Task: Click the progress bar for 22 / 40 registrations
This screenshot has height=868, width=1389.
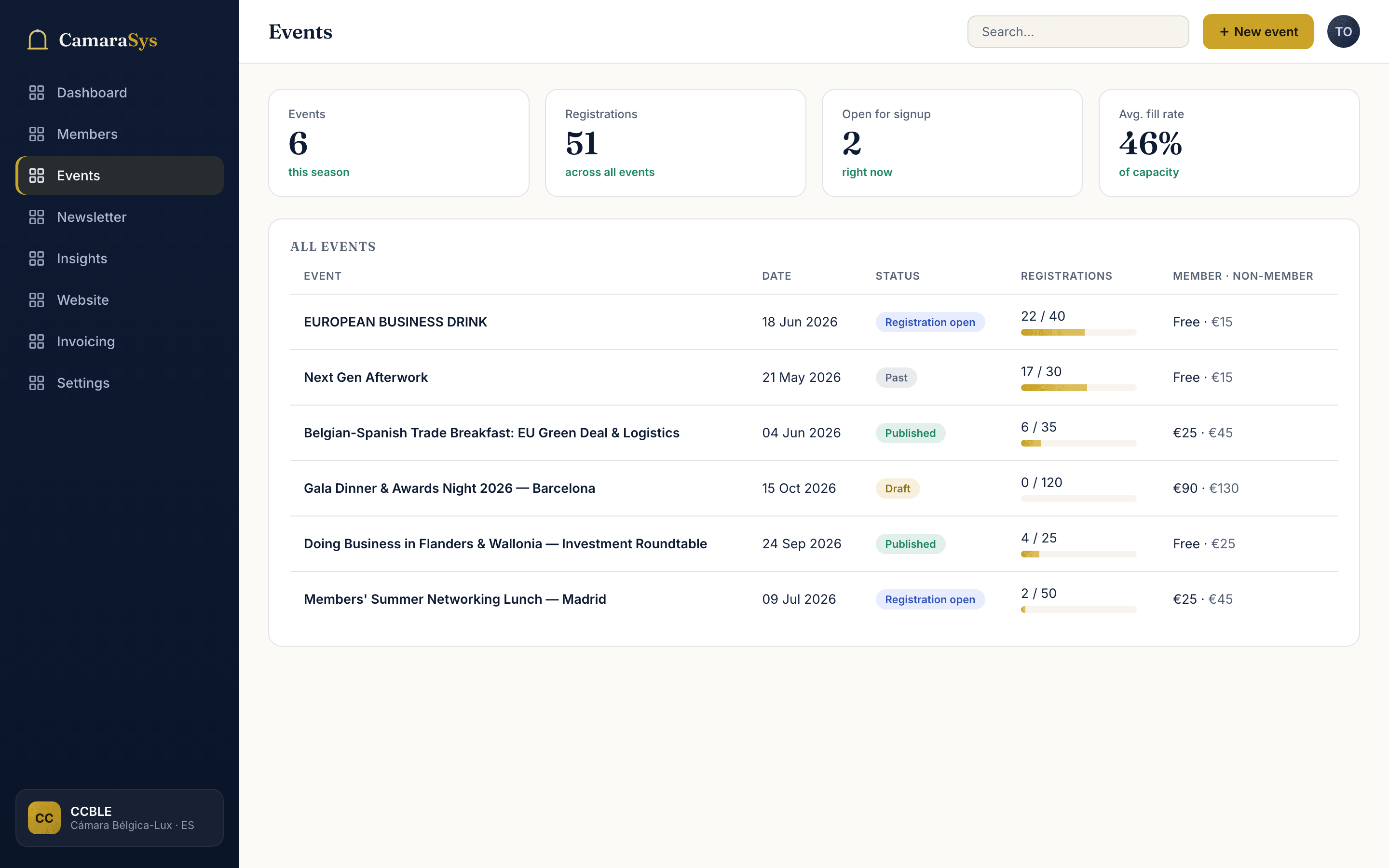Action: pyautogui.click(x=1078, y=332)
